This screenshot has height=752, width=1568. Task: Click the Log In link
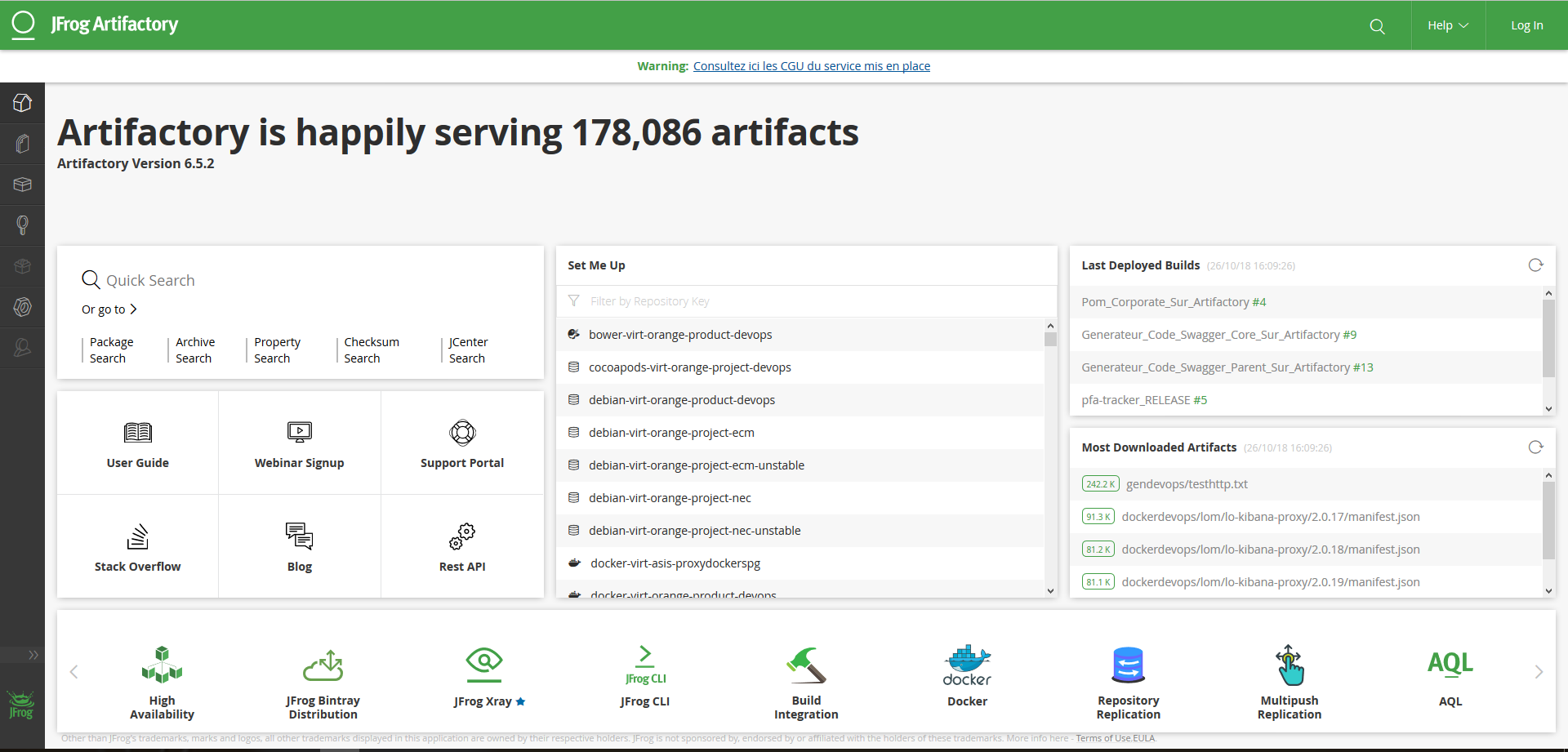pyautogui.click(x=1526, y=25)
